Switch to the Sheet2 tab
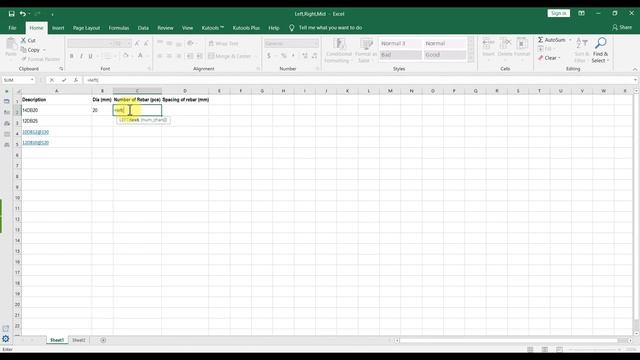This screenshot has width=640, height=360. click(79, 340)
